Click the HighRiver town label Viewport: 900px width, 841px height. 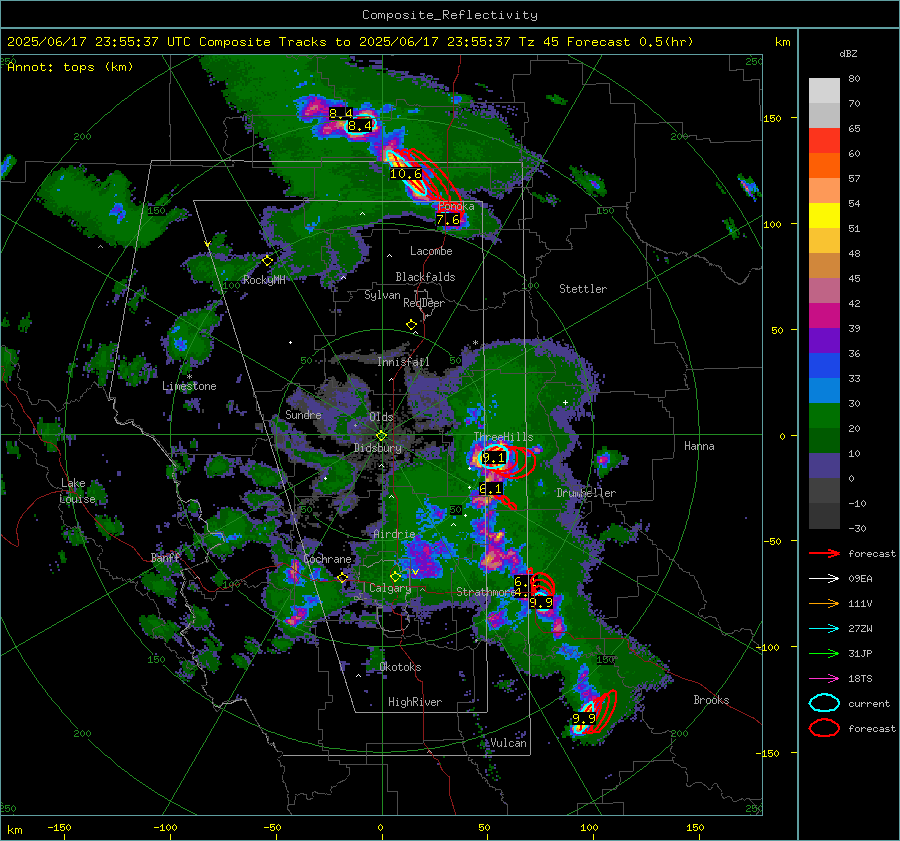pos(415,702)
